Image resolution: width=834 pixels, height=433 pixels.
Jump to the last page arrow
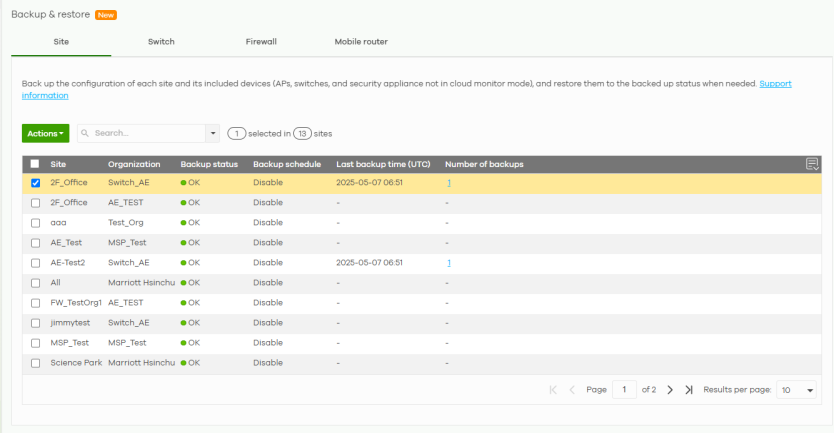point(689,390)
